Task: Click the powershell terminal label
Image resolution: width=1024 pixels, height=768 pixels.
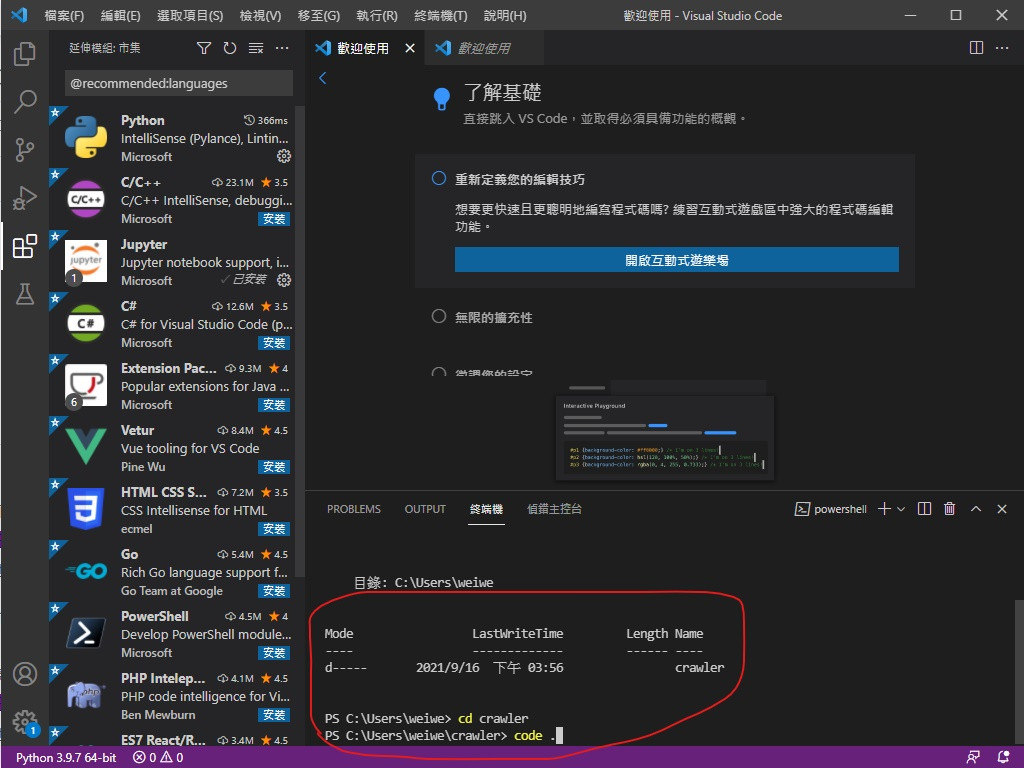Action: coord(831,509)
